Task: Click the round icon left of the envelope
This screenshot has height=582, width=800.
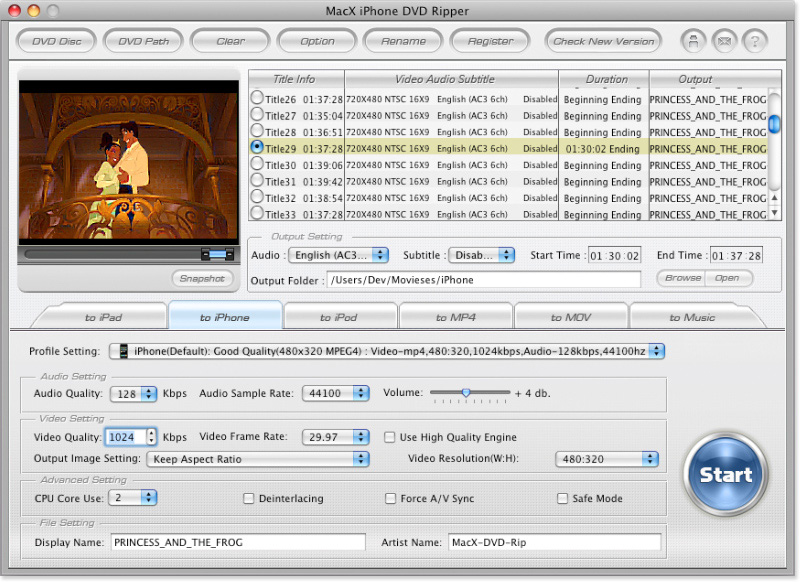Action: pyautogui.click(x=692, y=42)
